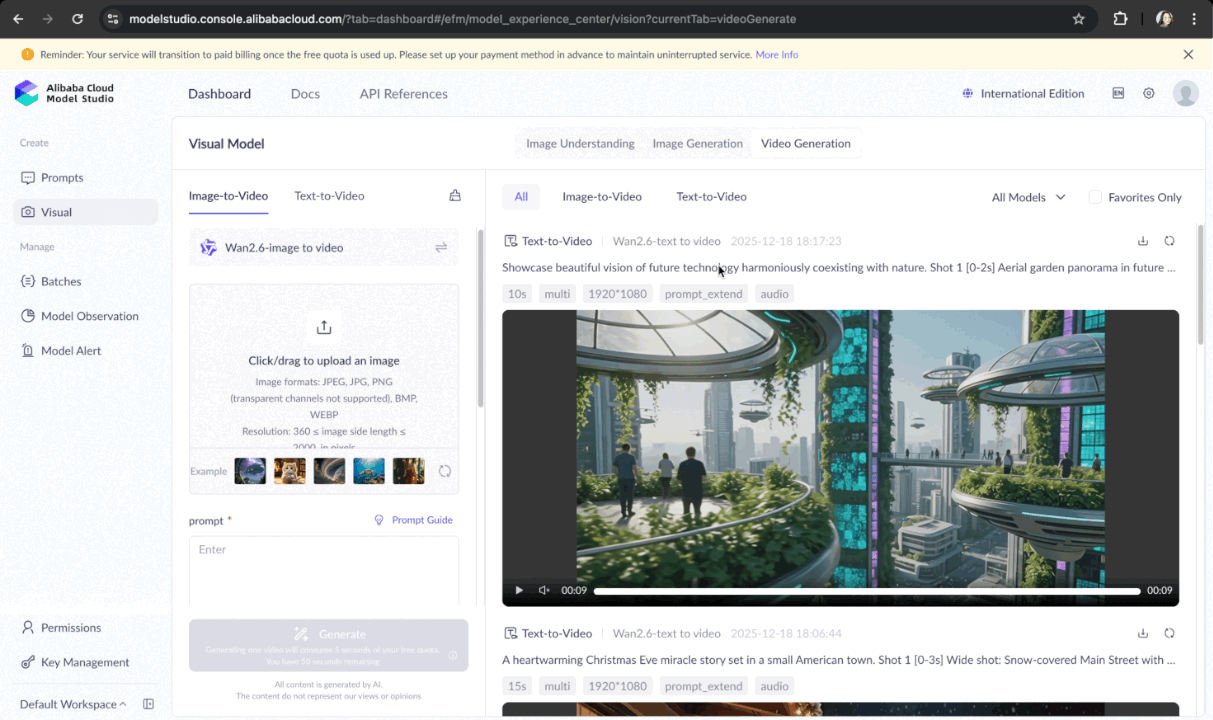Image resolution: width=1213 pixels, height=720 pixels.
Task: Open the Default Workspace switcher
Action: (x=73, y=704)
